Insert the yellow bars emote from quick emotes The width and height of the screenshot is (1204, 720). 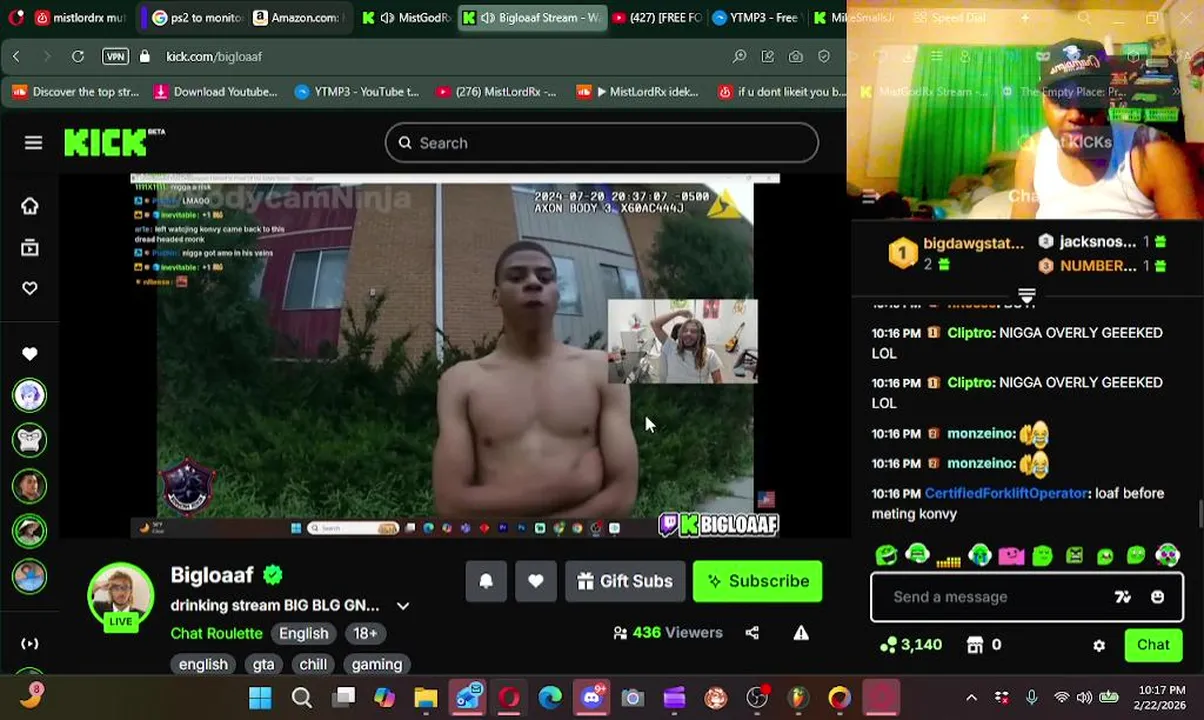point(948,559)
